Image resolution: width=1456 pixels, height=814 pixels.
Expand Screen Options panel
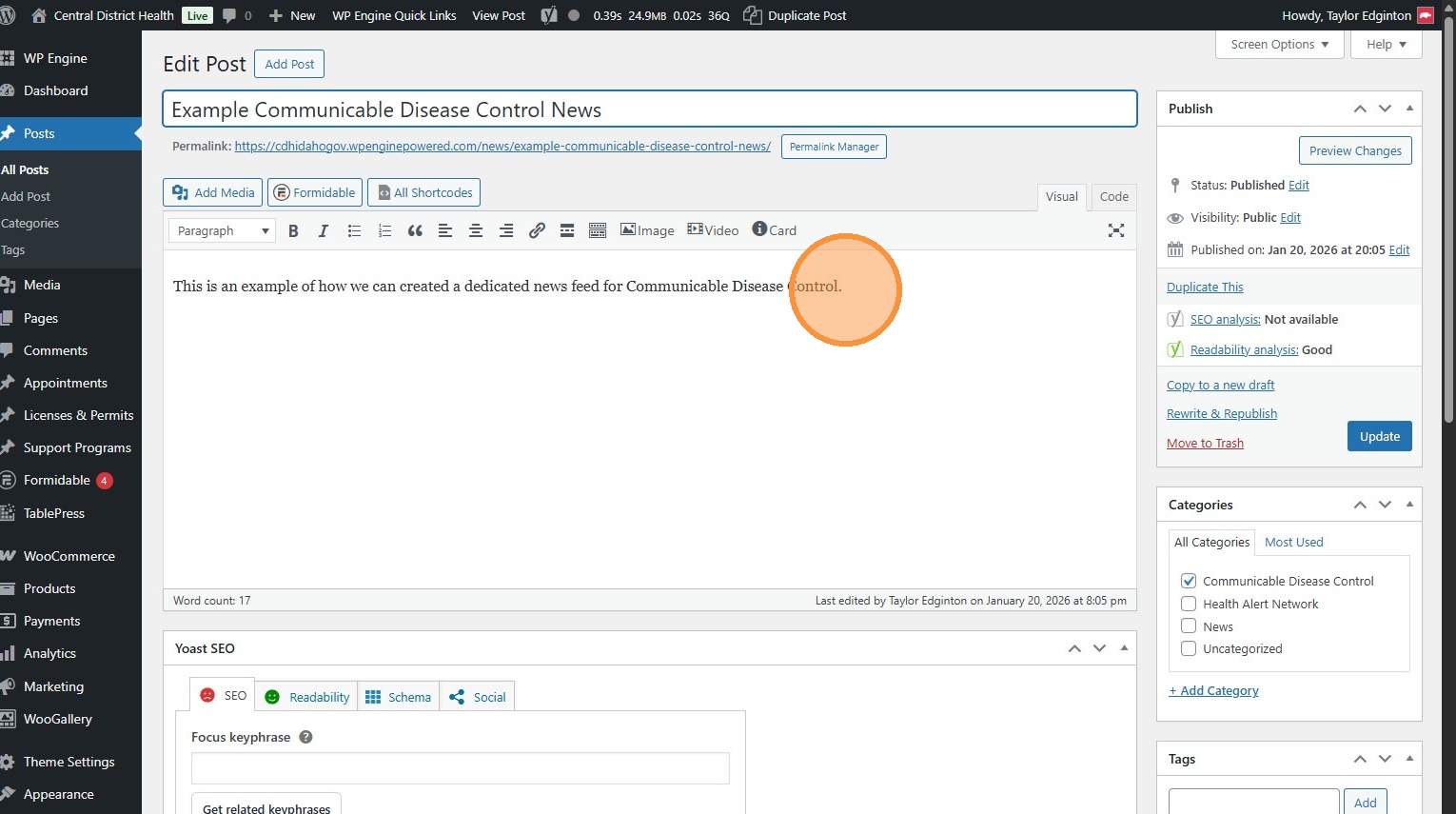[x=1279, y=45]
